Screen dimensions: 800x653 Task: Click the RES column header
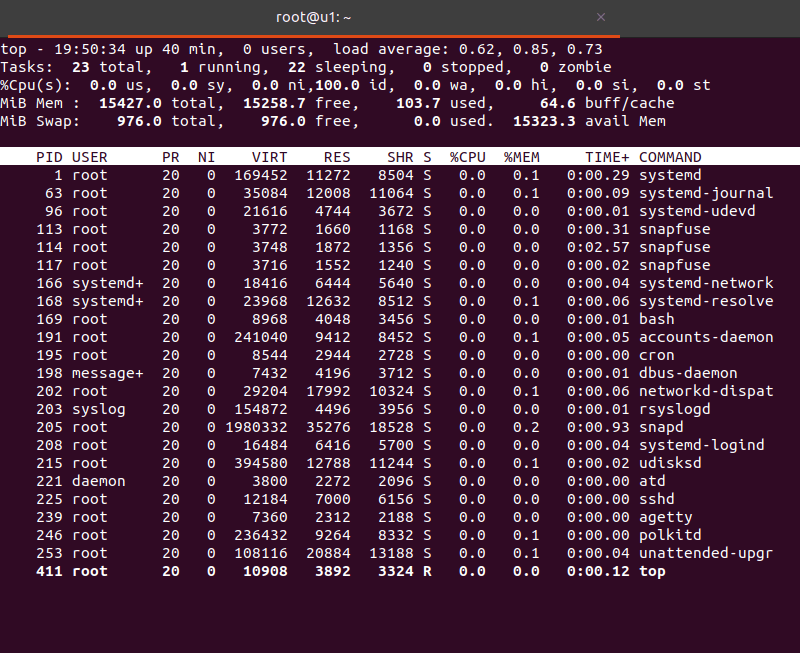tap(337, 157)
